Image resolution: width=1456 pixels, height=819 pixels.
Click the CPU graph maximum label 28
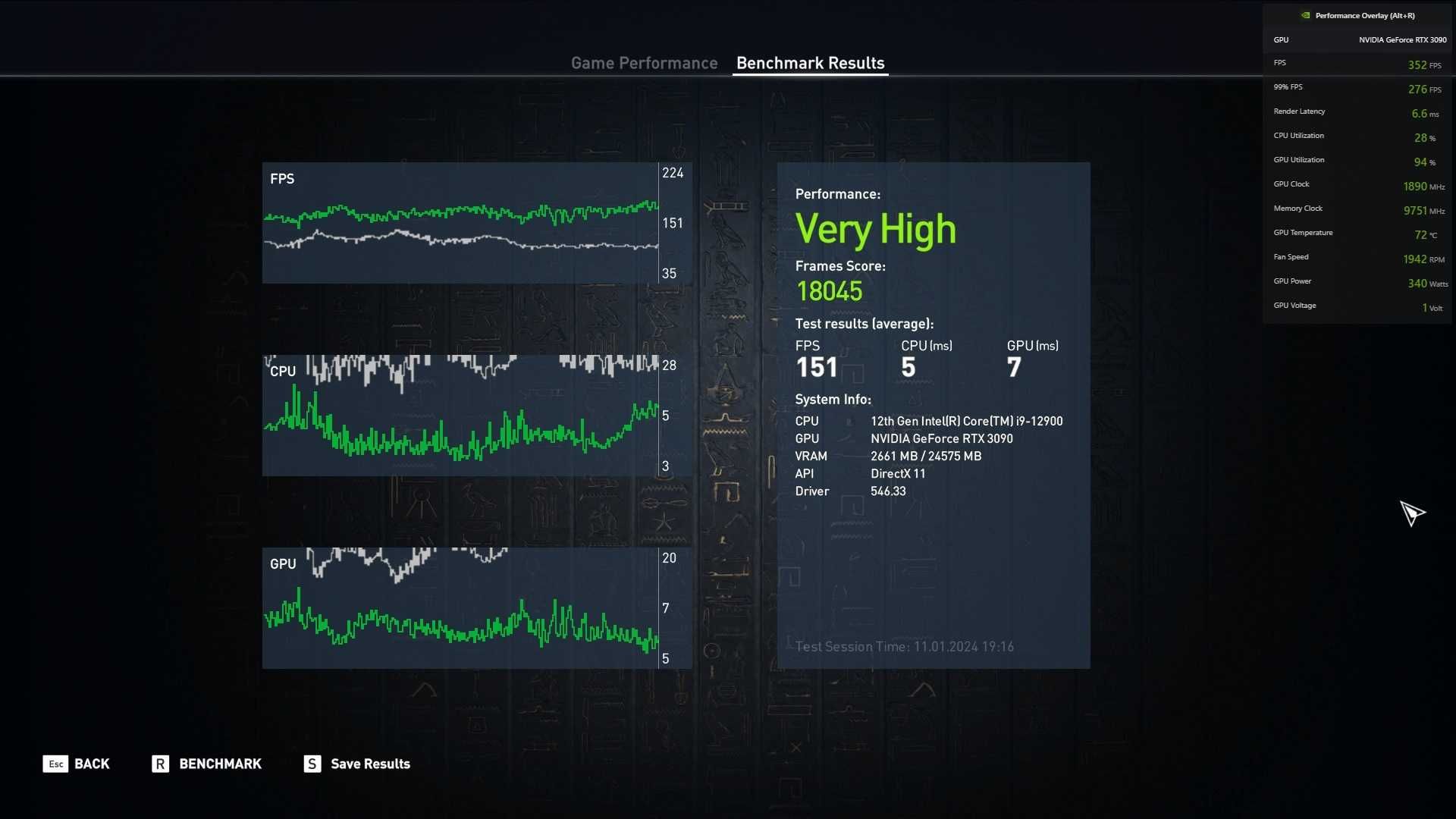[669, 366]
